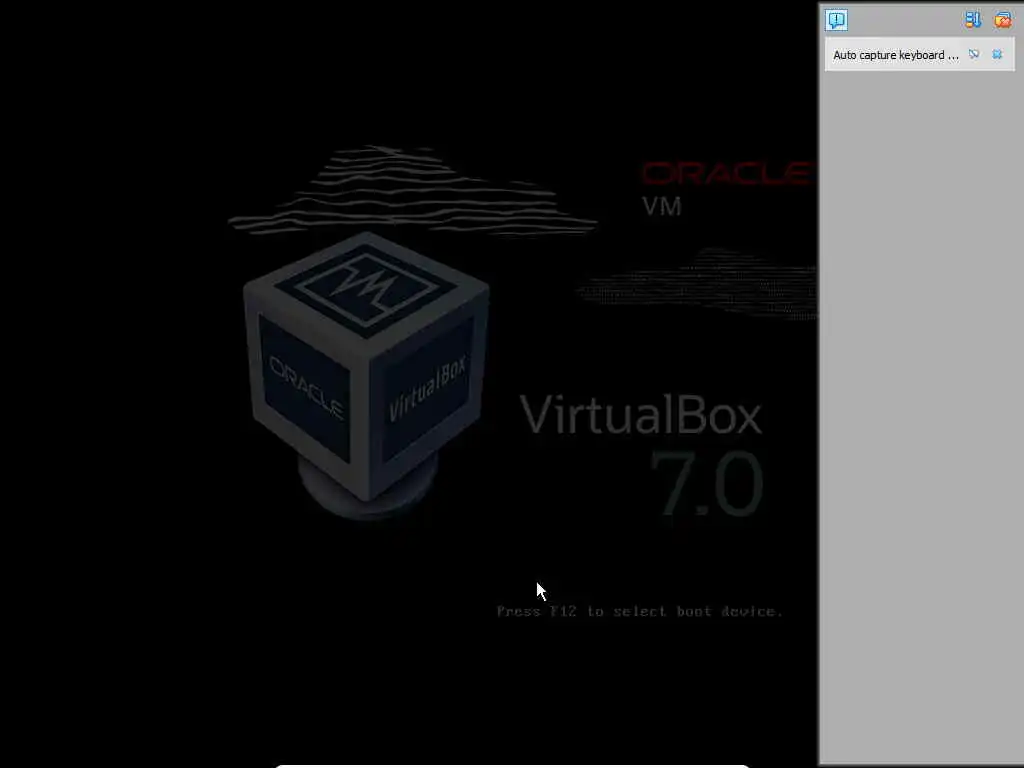Click the disable-message icon beside Auto capture keyboard
Viewport: 1024px width, 768px height.
tap(974, 54)
